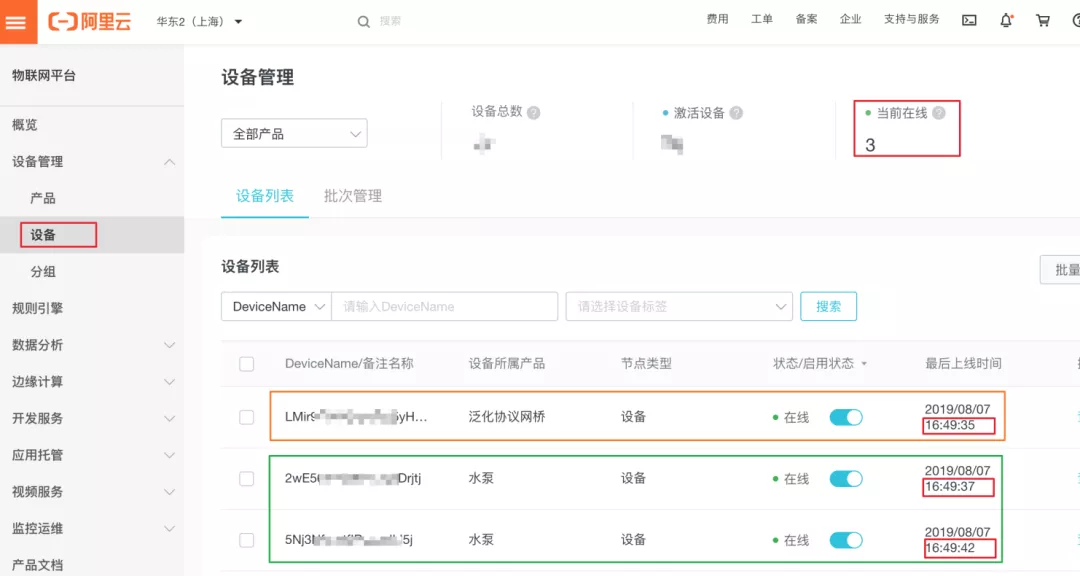Show help for 设备总数
This screenshot has height=576, width=1080.
(533, 113)
